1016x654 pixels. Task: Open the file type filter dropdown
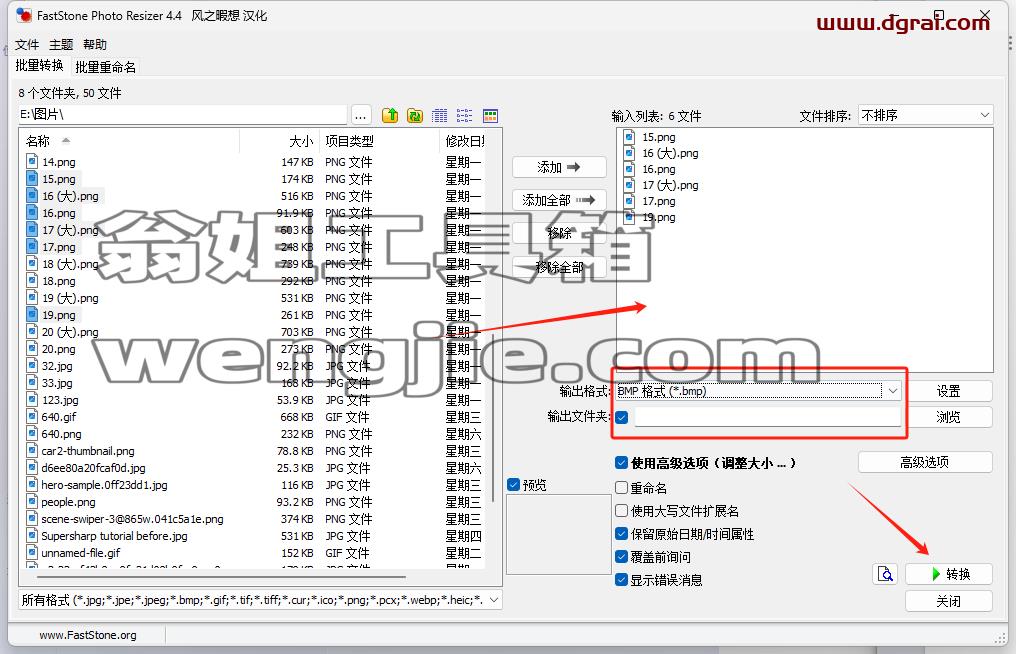(x=260, y=600)
